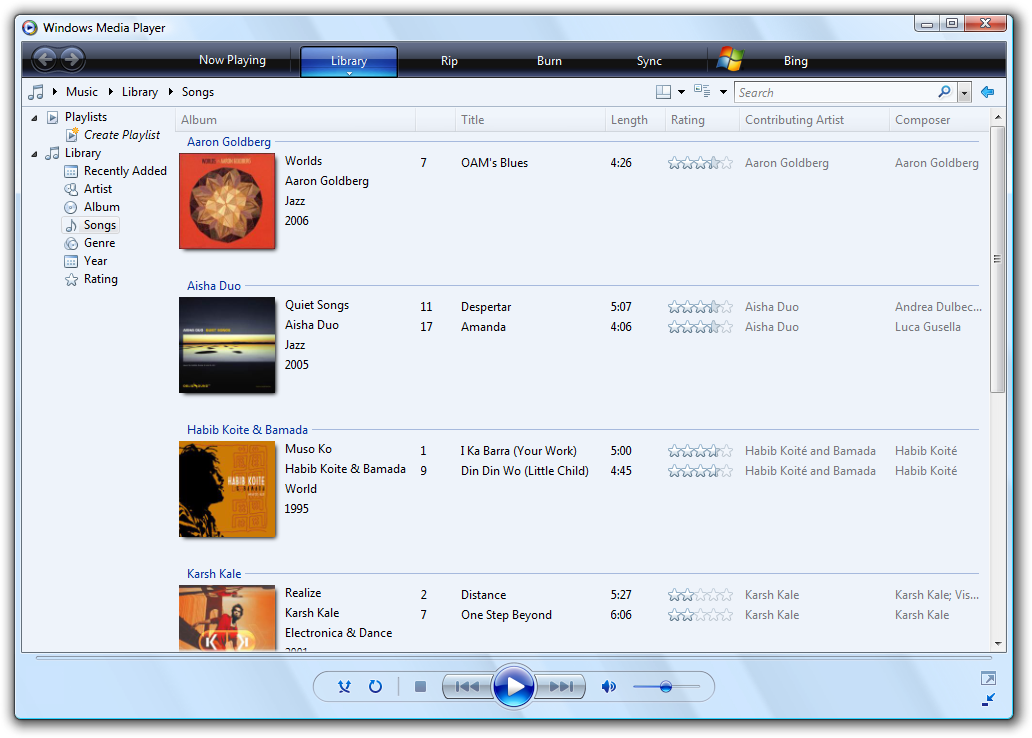Click the scroll up arrow of list

pyautogui.click(x=998, y=117)
